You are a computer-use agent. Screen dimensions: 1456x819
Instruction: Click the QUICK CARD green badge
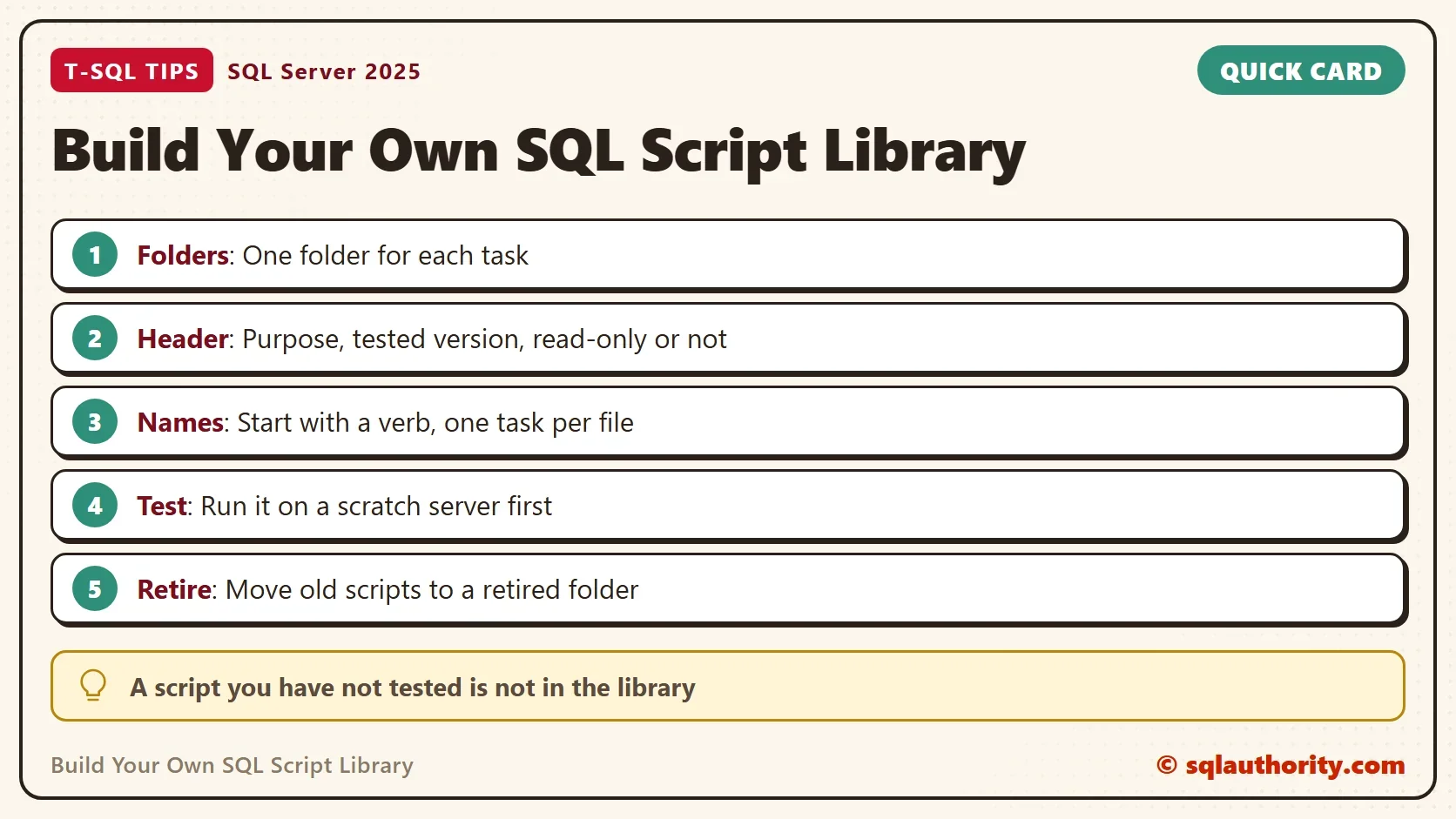click(x=1301, y=70)
